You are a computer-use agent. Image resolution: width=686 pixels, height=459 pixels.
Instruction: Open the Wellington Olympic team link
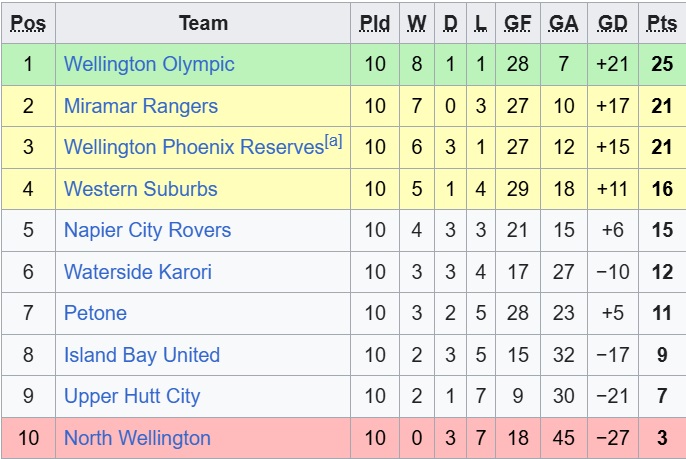click(149, 64)
